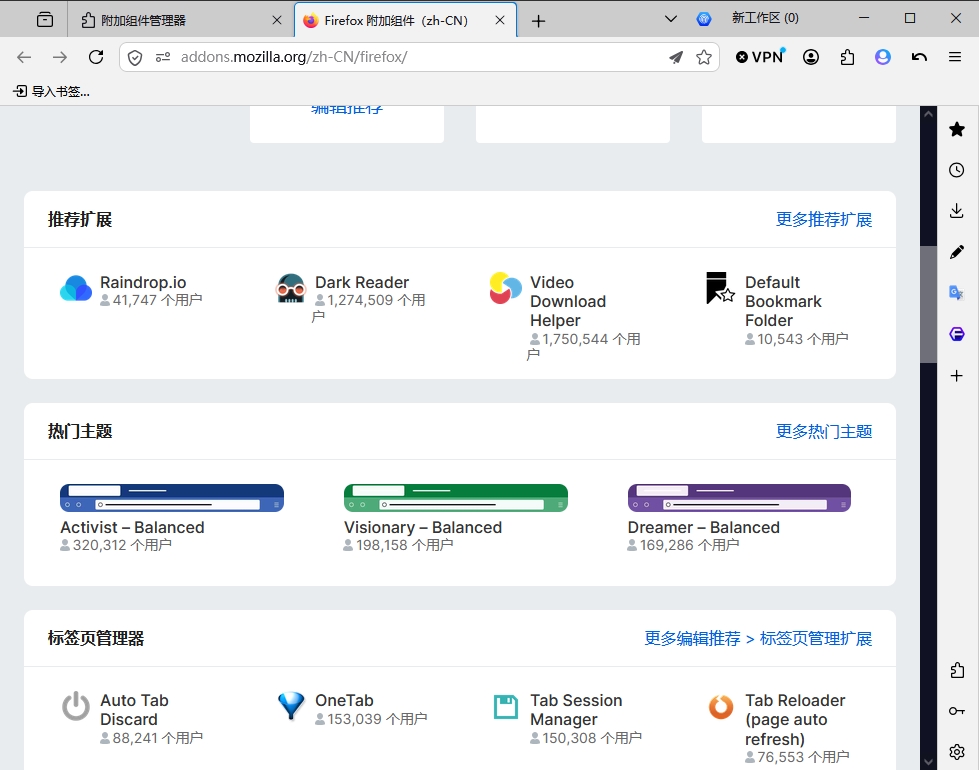Open site permissions info in address bar

[163, 57]
